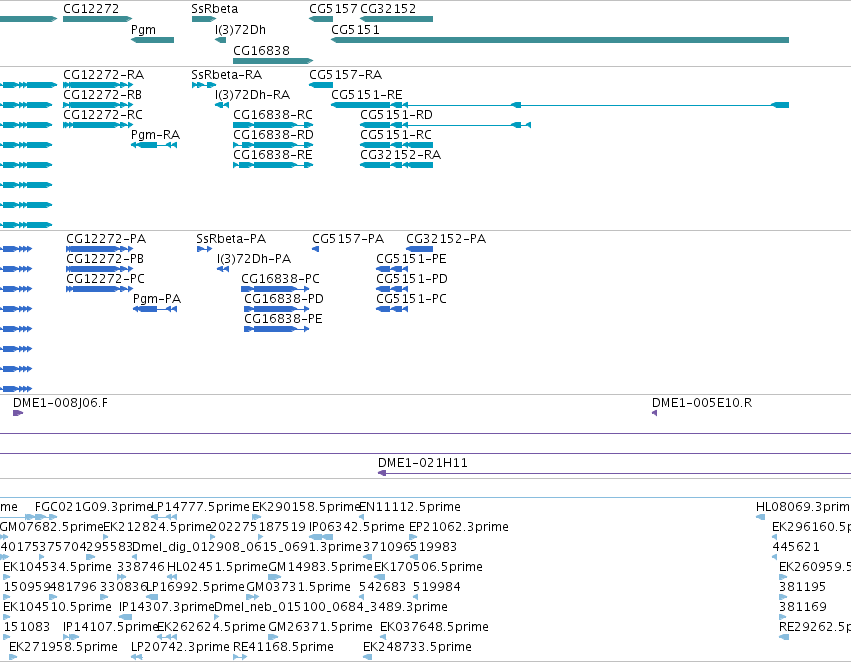Click EST EK104510.5prime label
851x662 pixels.
pos(57,607)
